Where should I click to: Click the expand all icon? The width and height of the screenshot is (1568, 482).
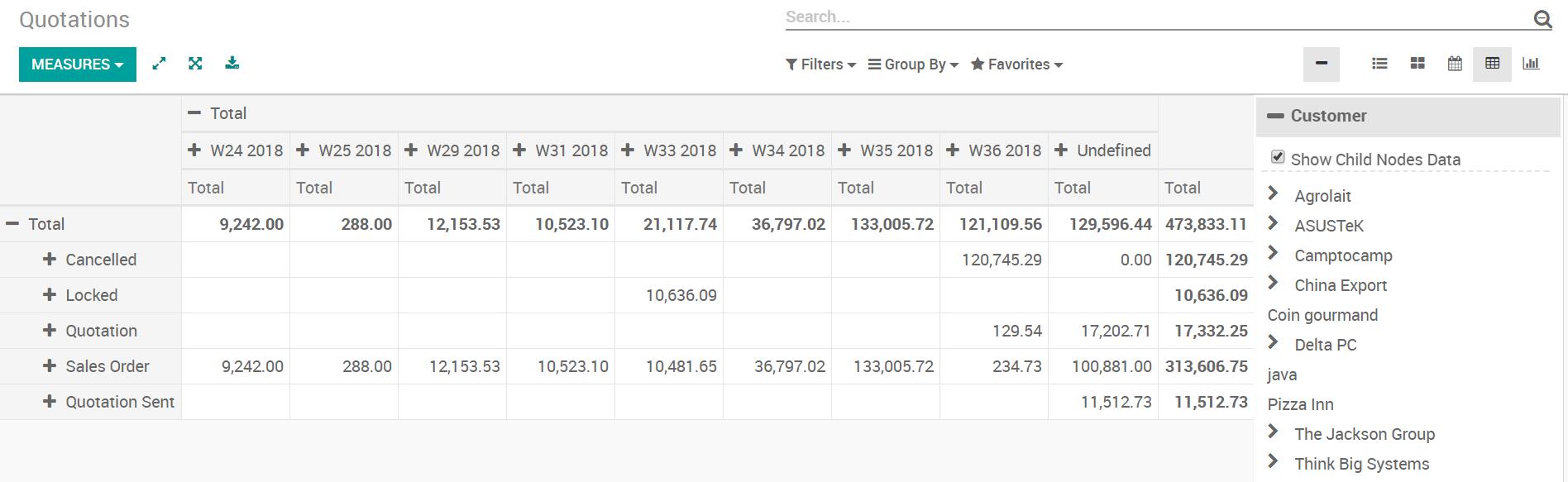(x=195, y=64)
